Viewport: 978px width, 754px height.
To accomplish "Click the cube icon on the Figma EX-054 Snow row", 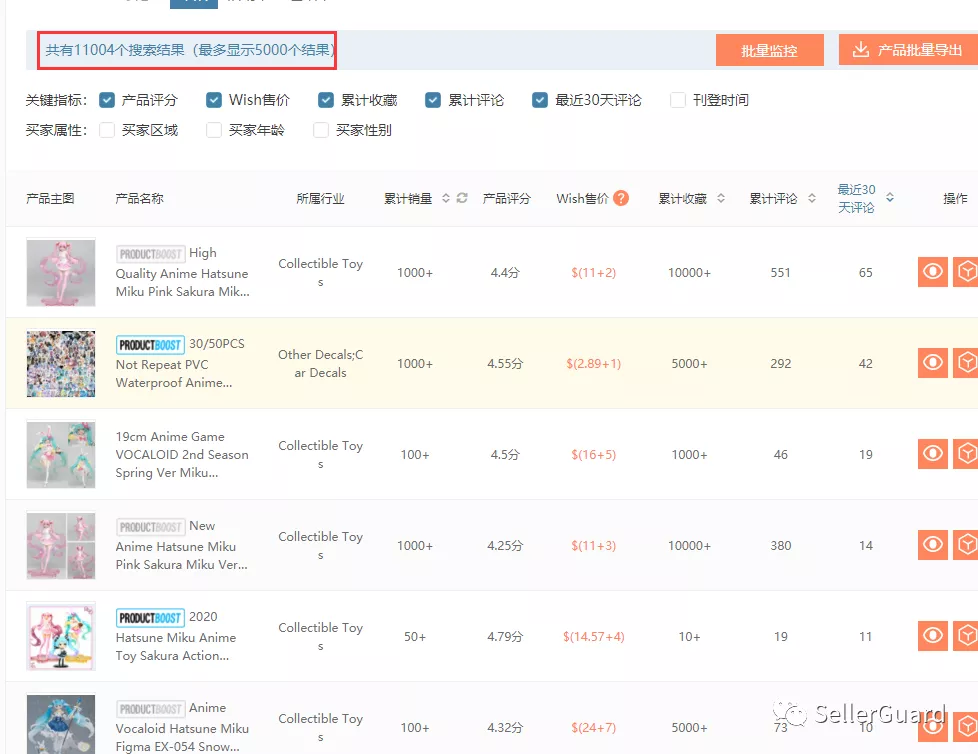I will coord(966,726).
